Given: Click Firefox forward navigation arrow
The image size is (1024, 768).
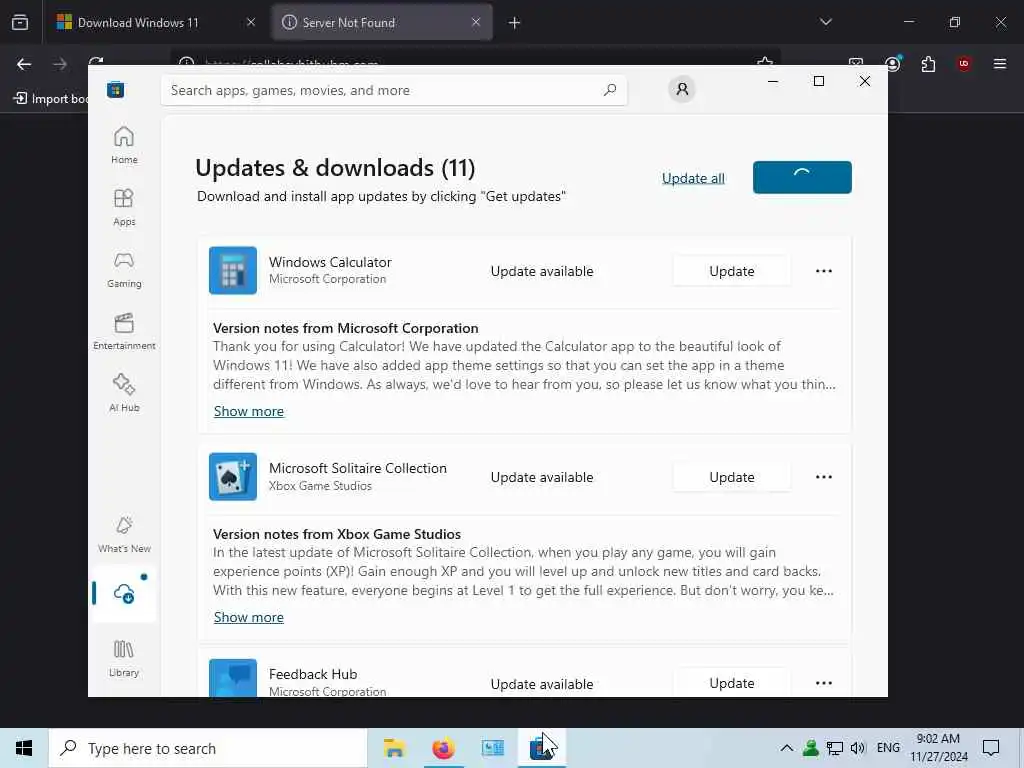Looking at the screenshot, I should tap(60, 64).
